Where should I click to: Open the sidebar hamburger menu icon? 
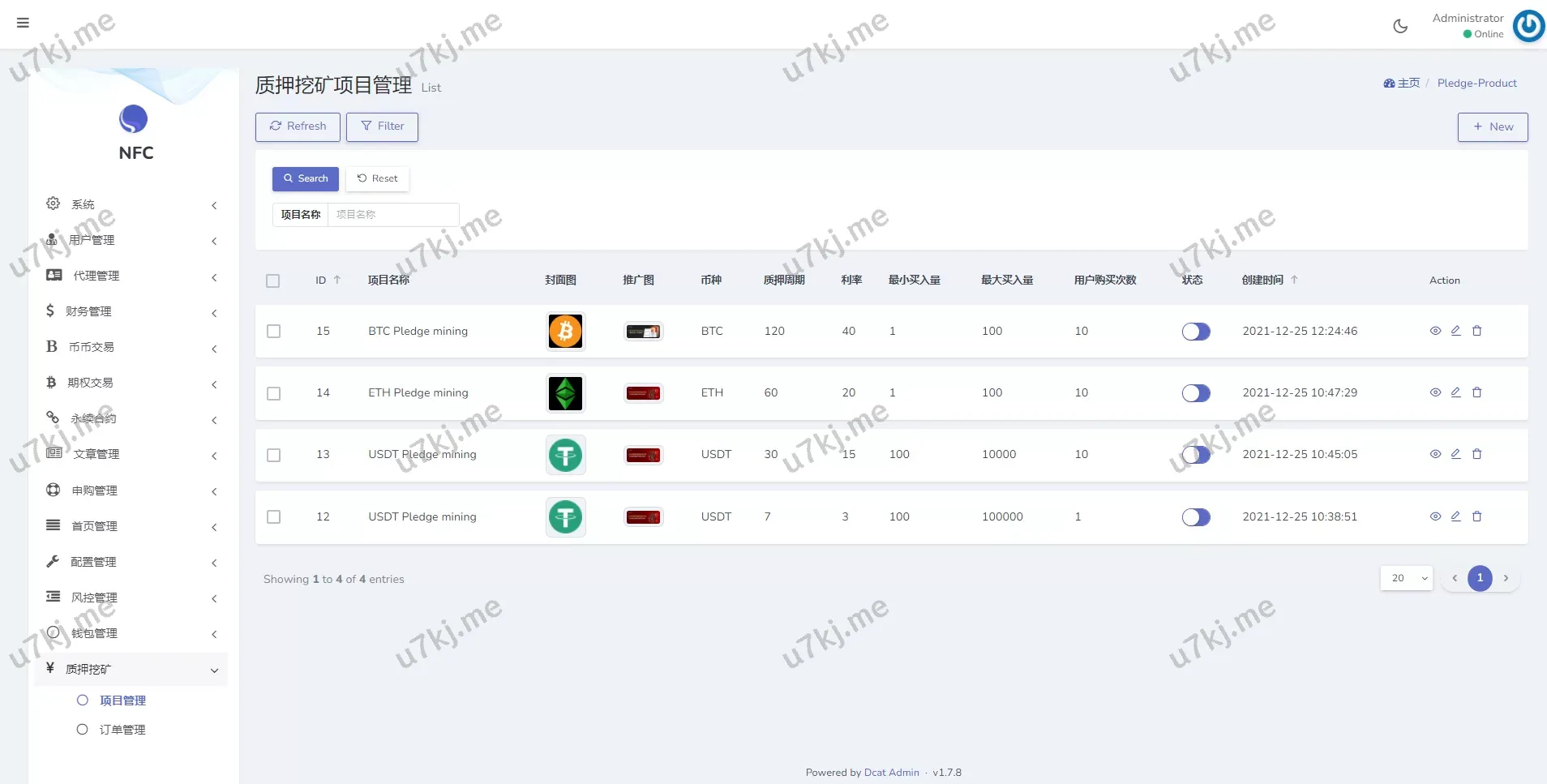[x=23, y=23]
